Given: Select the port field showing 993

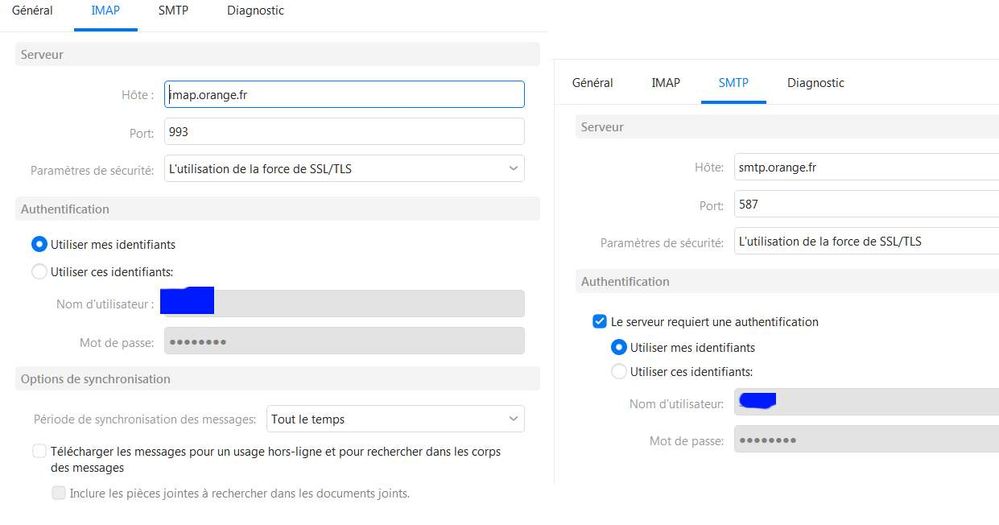Looking at the screenshot, I should click(344, 131).
